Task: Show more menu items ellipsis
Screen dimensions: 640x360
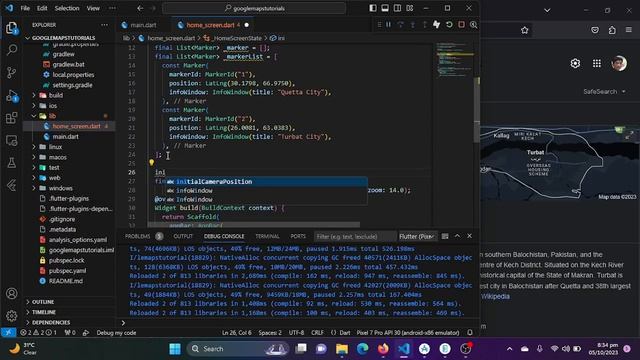Action: [x=112, y=8]
